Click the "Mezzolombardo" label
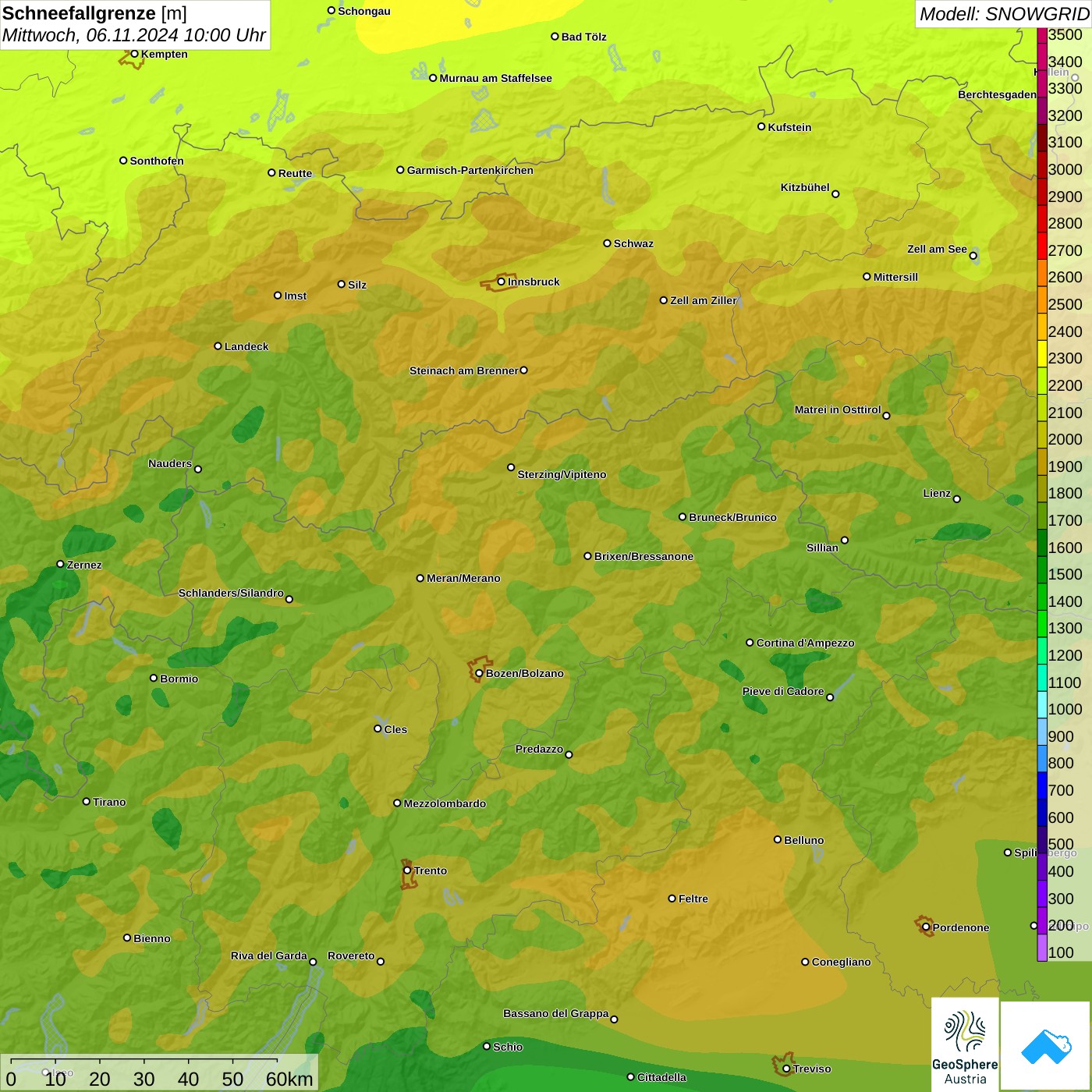1092x1092 pixels. (x=445, y=803)
